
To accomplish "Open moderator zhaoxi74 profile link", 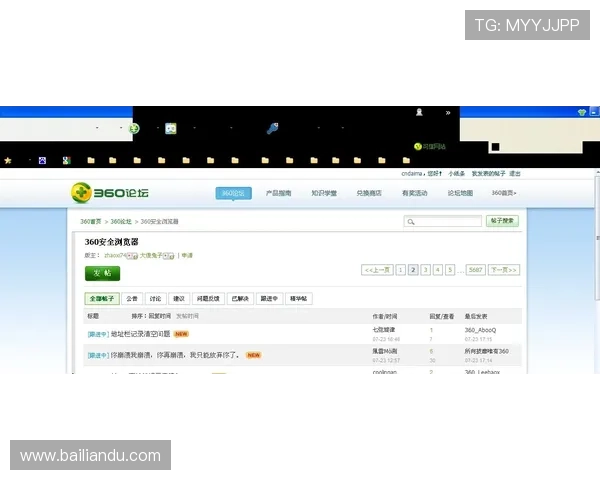I will coord(115,255).
